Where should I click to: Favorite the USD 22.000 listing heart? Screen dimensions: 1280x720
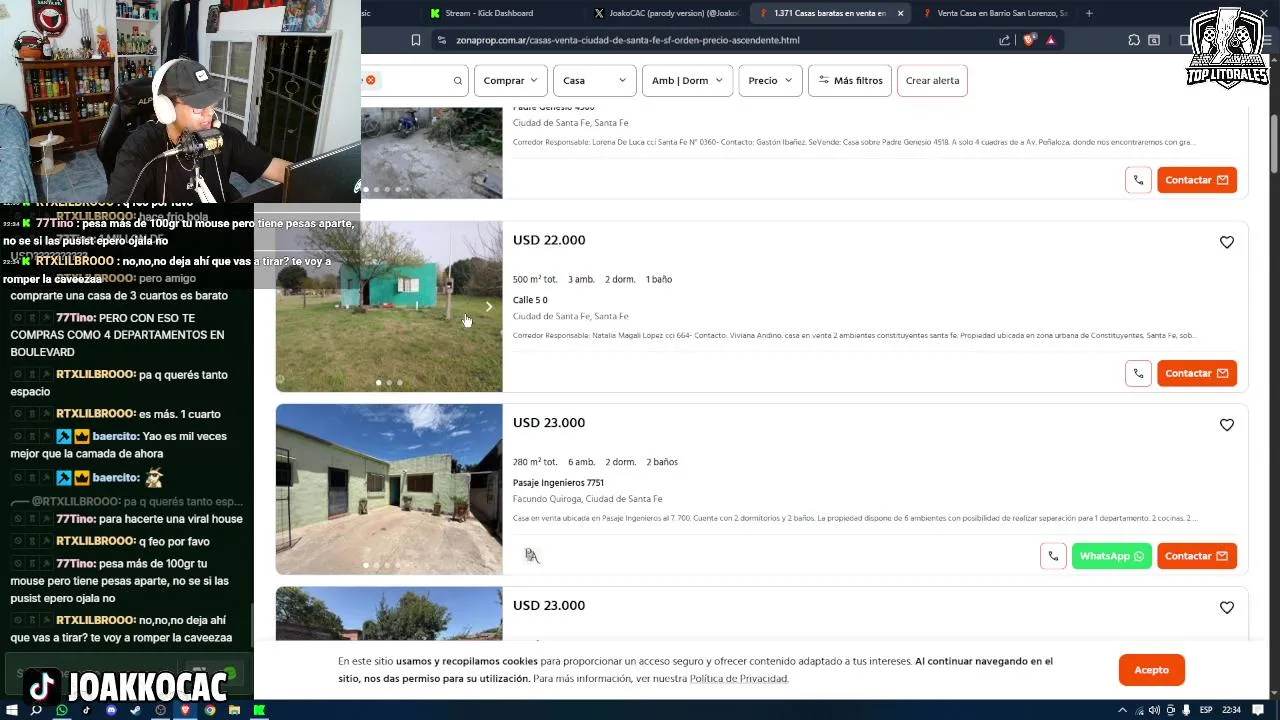1227,242
